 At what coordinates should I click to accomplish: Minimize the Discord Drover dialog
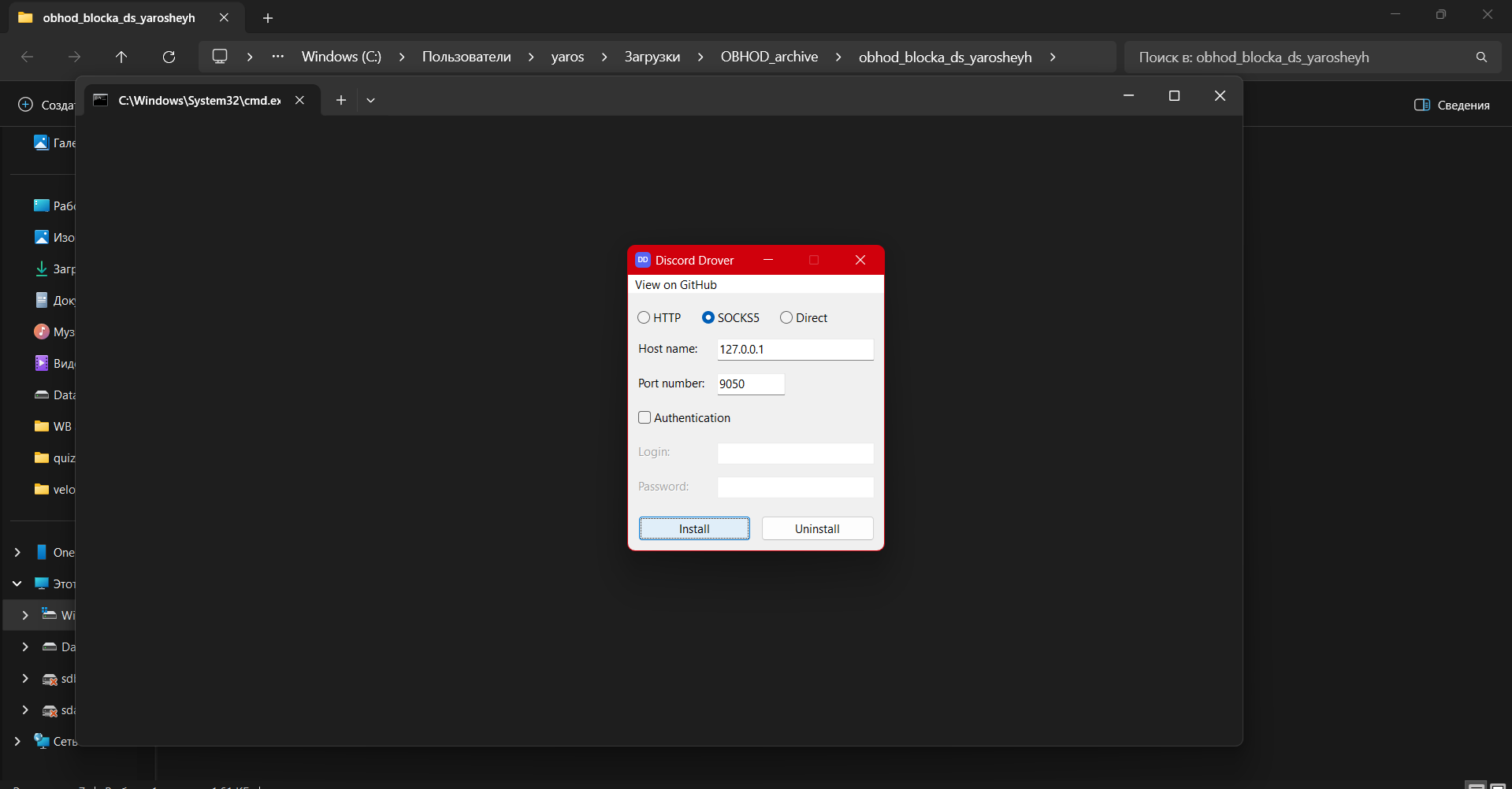click(768, 260)
